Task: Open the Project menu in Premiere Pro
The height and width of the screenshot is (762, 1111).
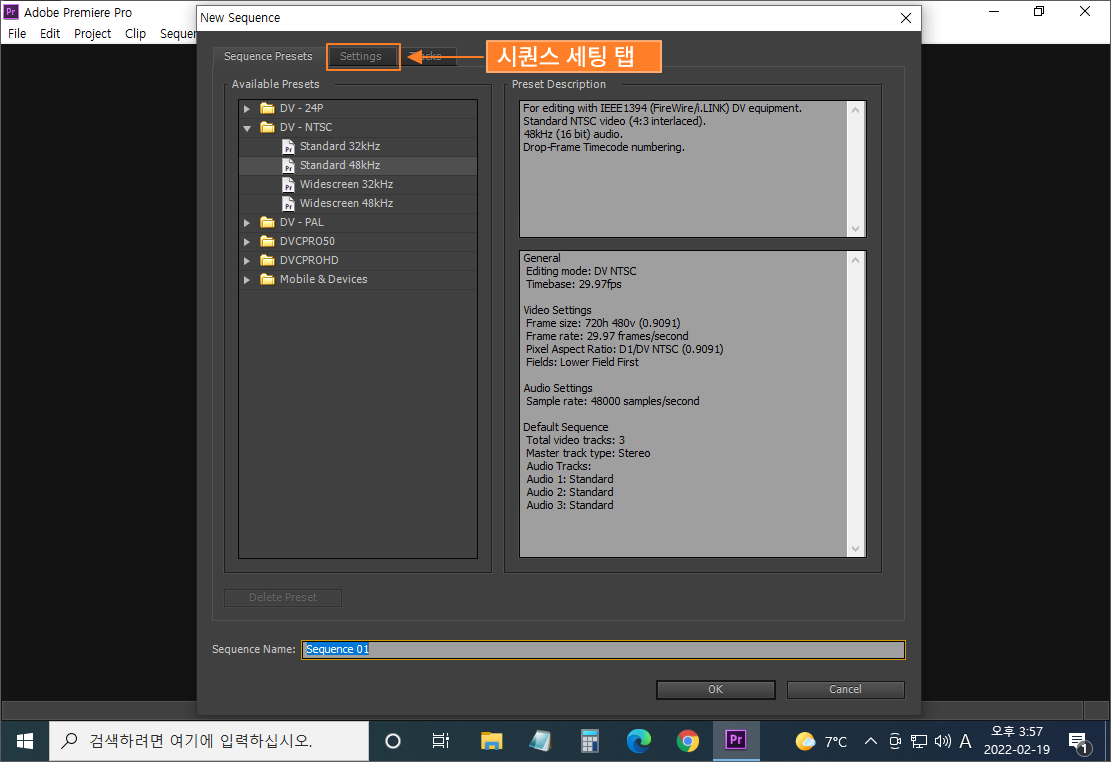Action: (92, 33)
